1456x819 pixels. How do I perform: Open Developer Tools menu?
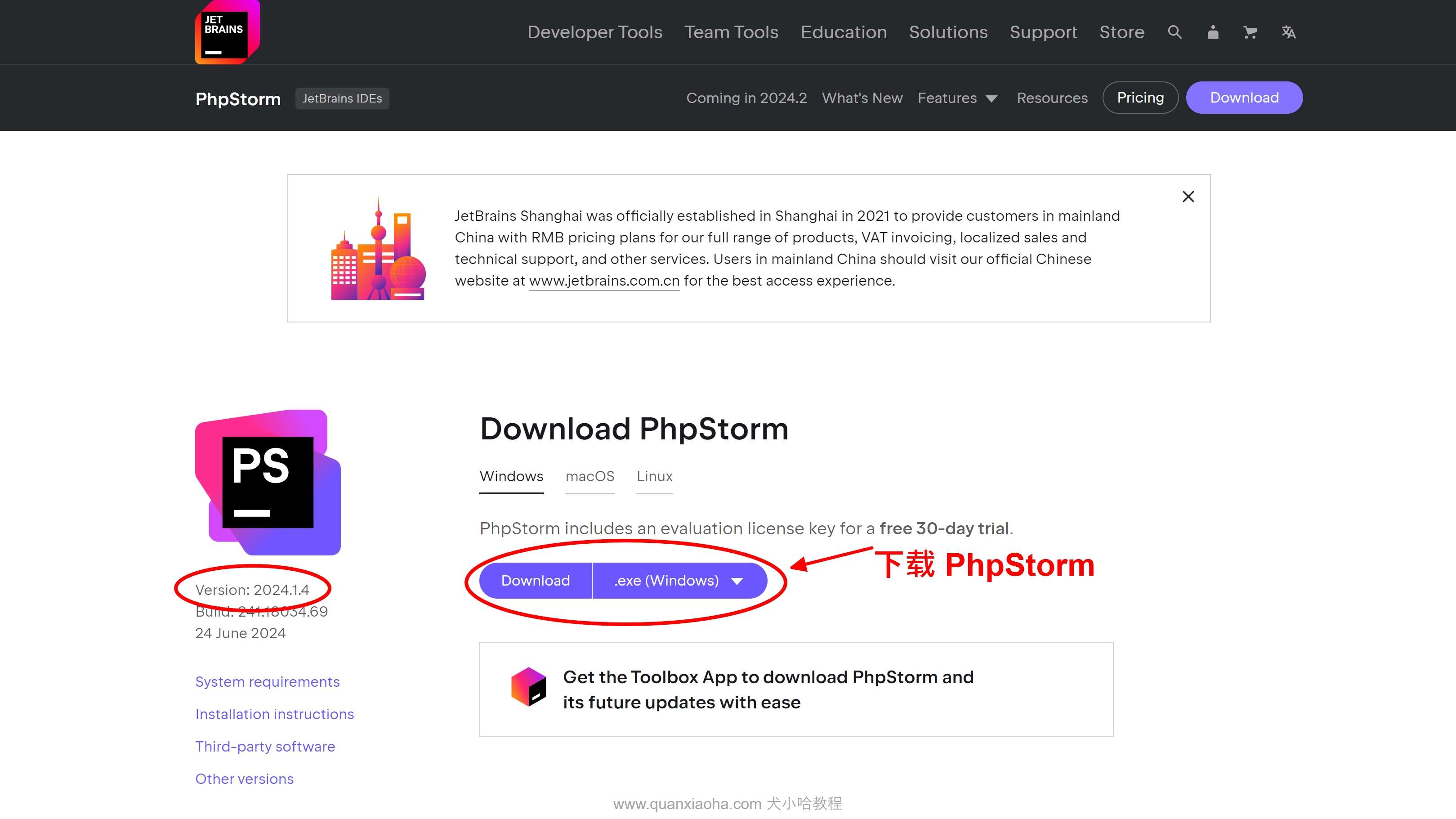pos(594,32)
